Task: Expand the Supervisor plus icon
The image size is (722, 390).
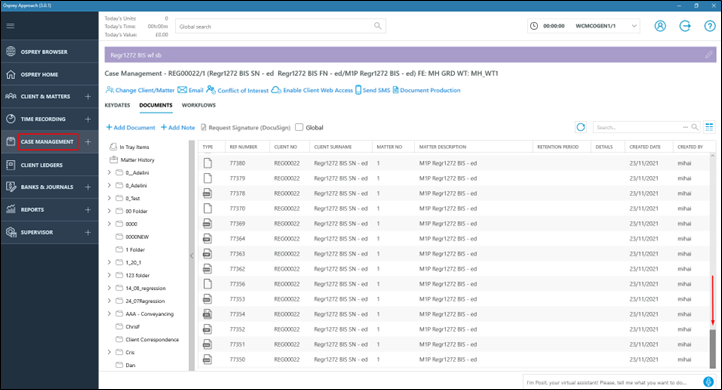Action: tap(88, 232)
